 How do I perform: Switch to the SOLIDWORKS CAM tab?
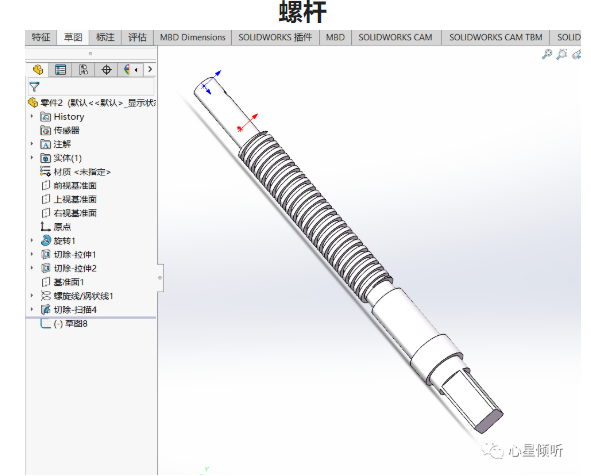(x=395, y=37)
